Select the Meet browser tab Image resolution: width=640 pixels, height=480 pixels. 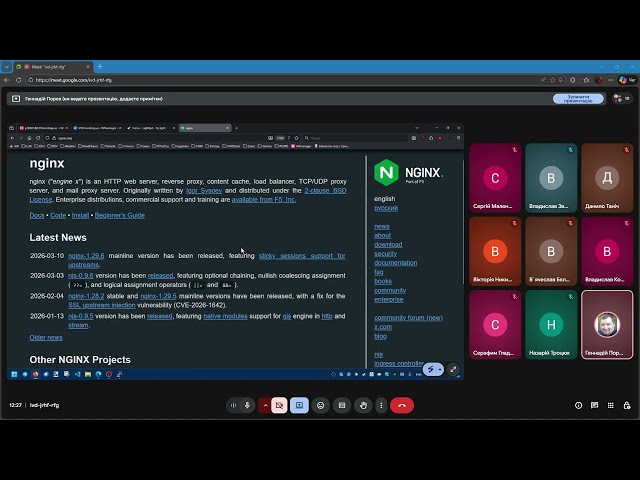pos(53,67)
